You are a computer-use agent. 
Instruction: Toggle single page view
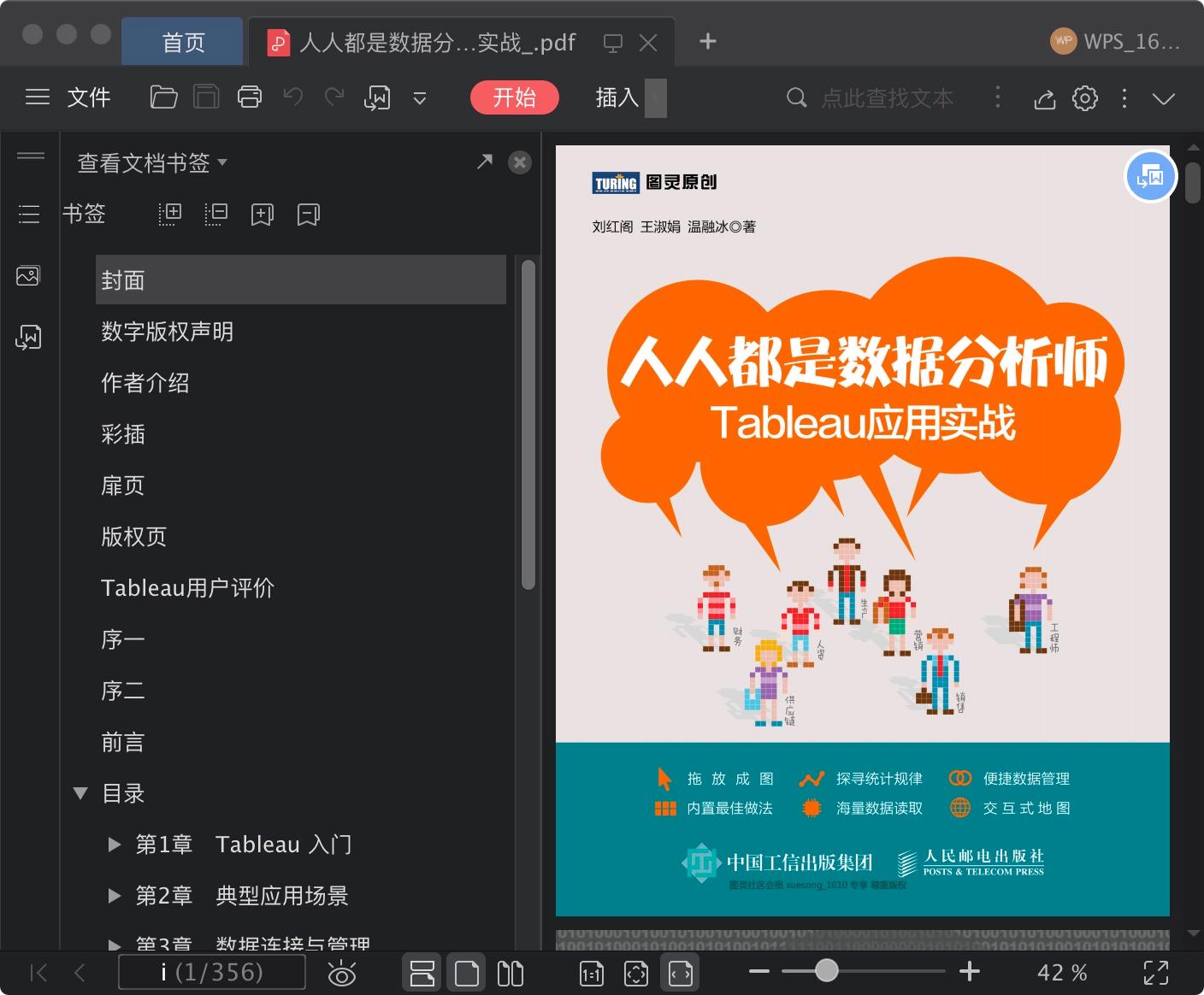[467, 973]
